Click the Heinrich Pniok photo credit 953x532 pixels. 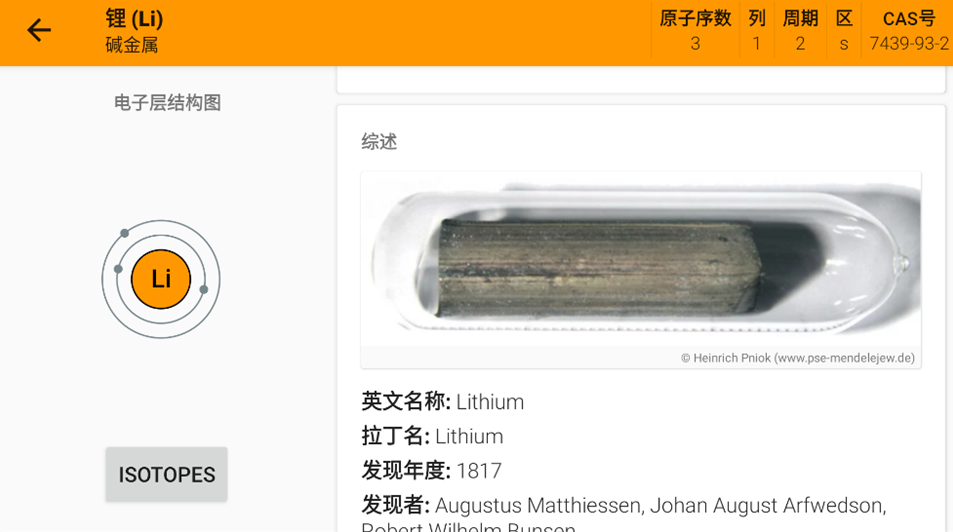point(797,358)
